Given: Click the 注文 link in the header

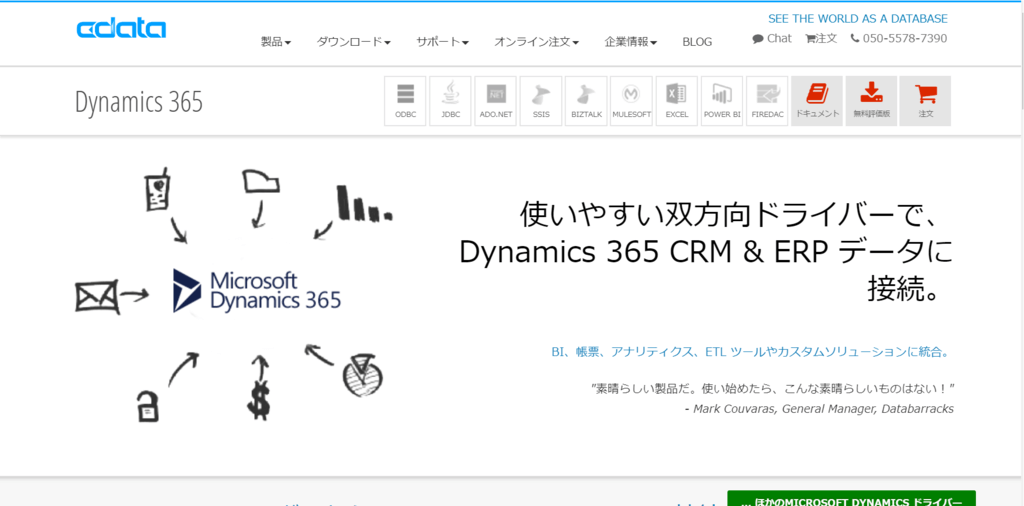Looking at the screenshot, I should click(x=821, y=39).
